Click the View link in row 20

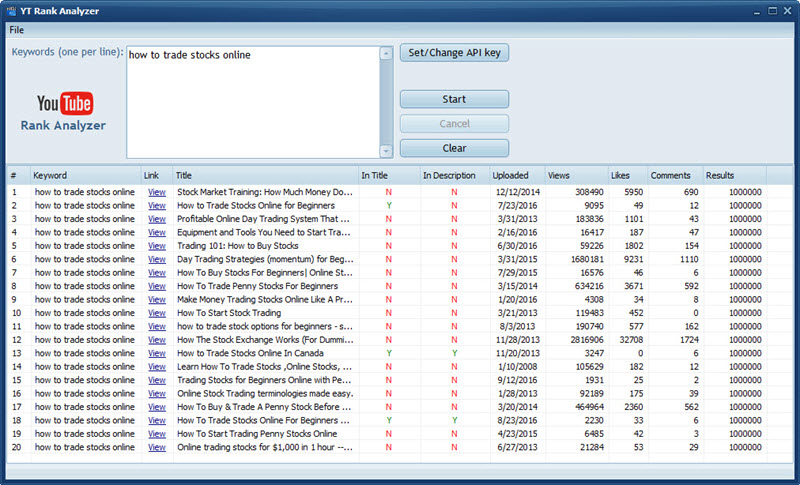tap(156, 447)
